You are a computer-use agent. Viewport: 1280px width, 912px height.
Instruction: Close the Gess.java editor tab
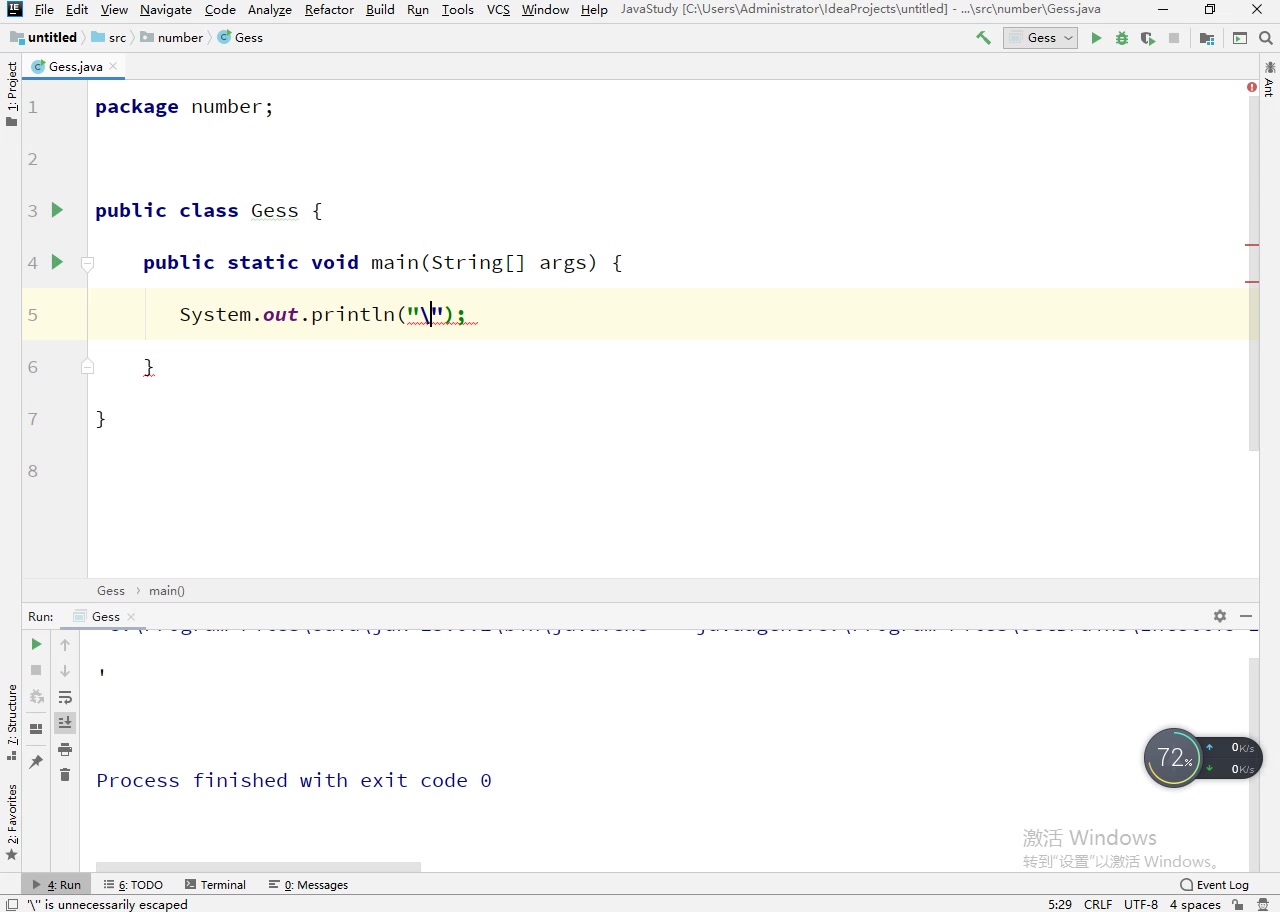coord(113,66)
